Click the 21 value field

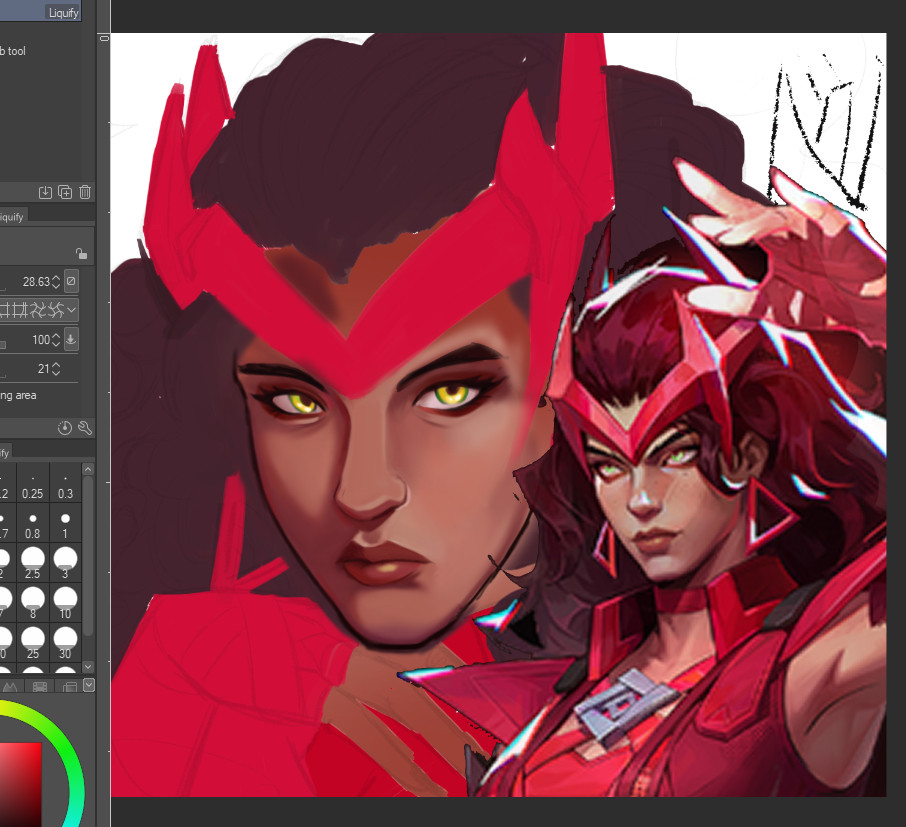tap(44, 369)
